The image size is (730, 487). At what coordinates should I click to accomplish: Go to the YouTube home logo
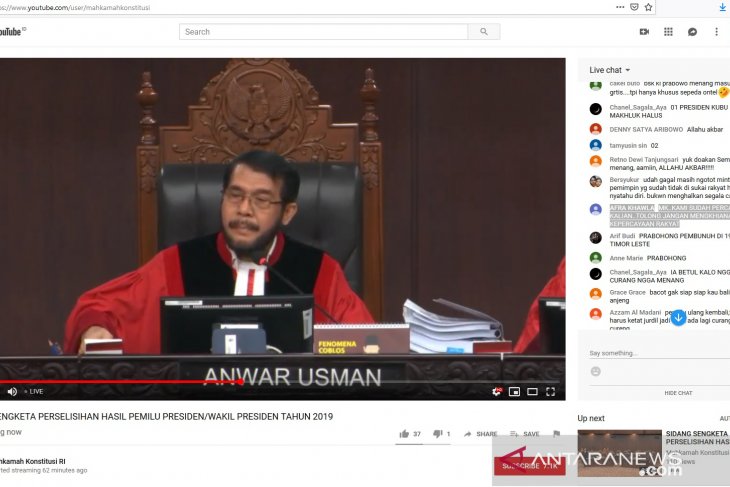pos(12,32)
